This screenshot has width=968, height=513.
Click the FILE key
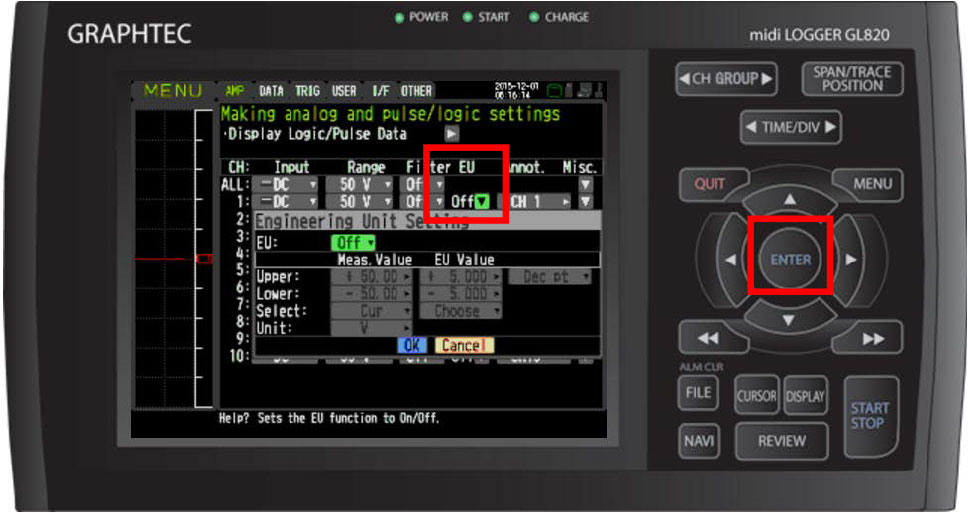point(698,393)
